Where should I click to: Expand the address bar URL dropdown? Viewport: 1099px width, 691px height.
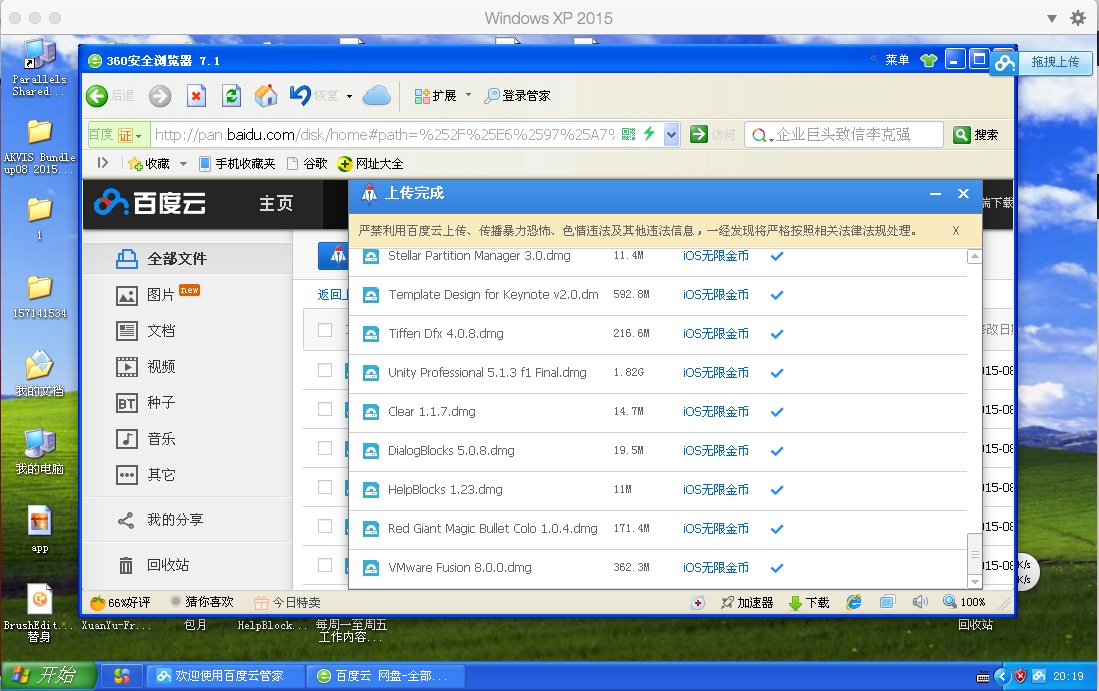tap(672, 135)
